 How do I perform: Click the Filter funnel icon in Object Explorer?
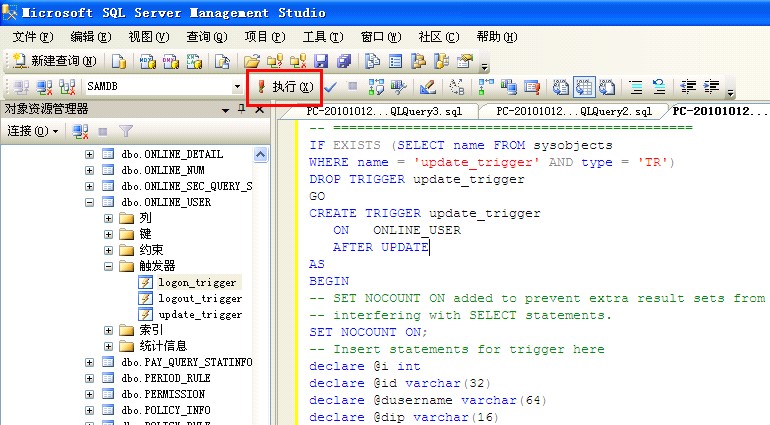coord(126,131)
